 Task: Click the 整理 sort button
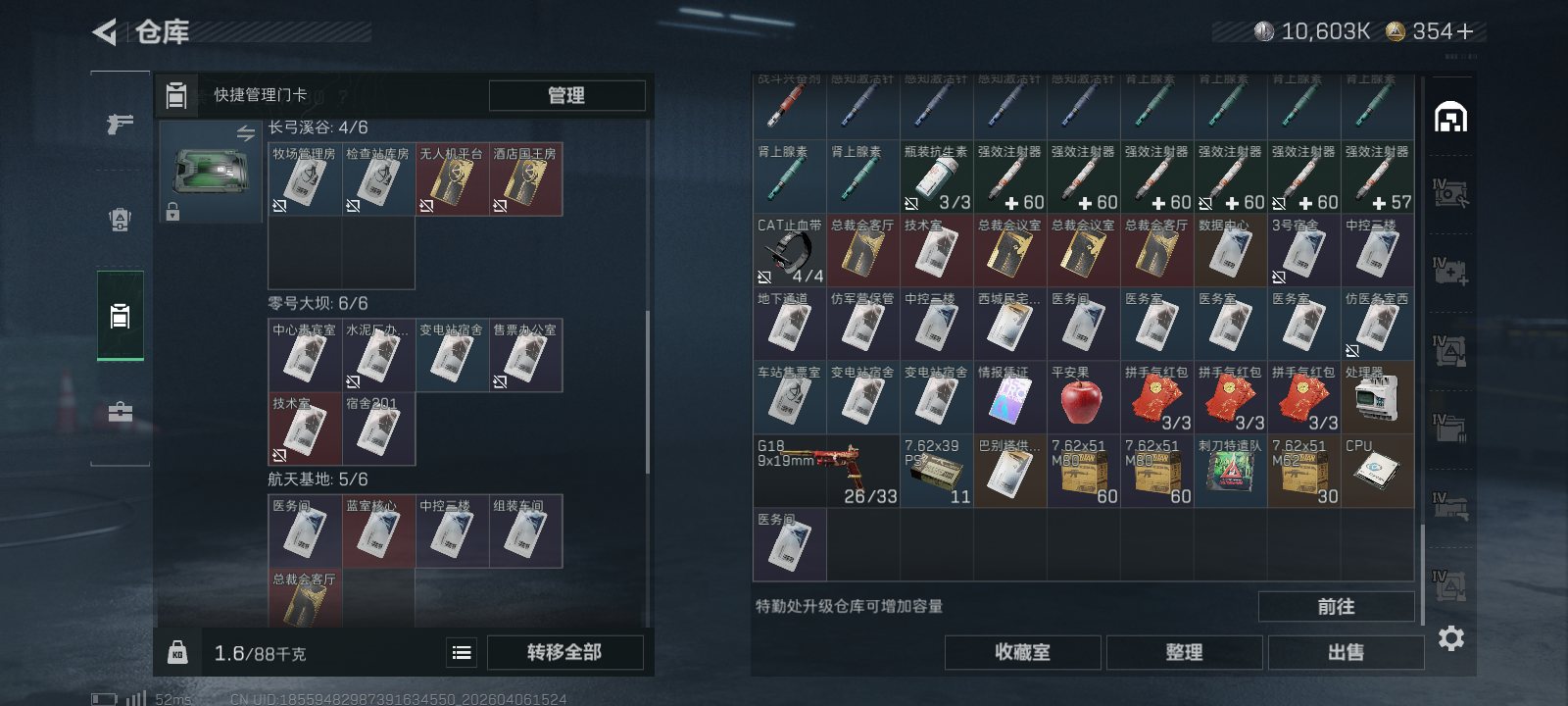(x=1184, y=652)
